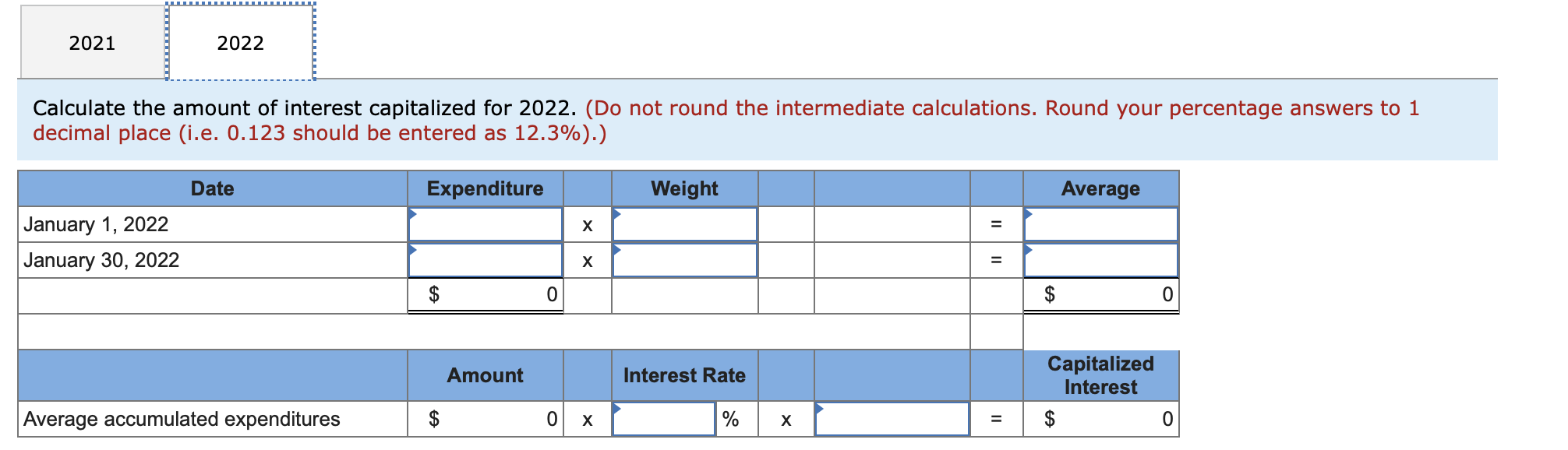
Task: Click the Average total showing $0
Action: [x=1101, y=294]
